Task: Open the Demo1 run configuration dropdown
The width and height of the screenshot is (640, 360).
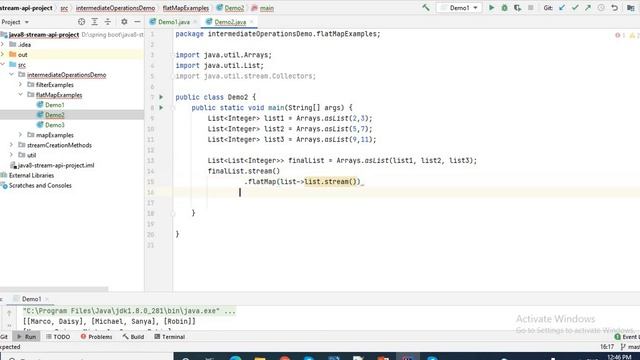Action: click(459, 8)
